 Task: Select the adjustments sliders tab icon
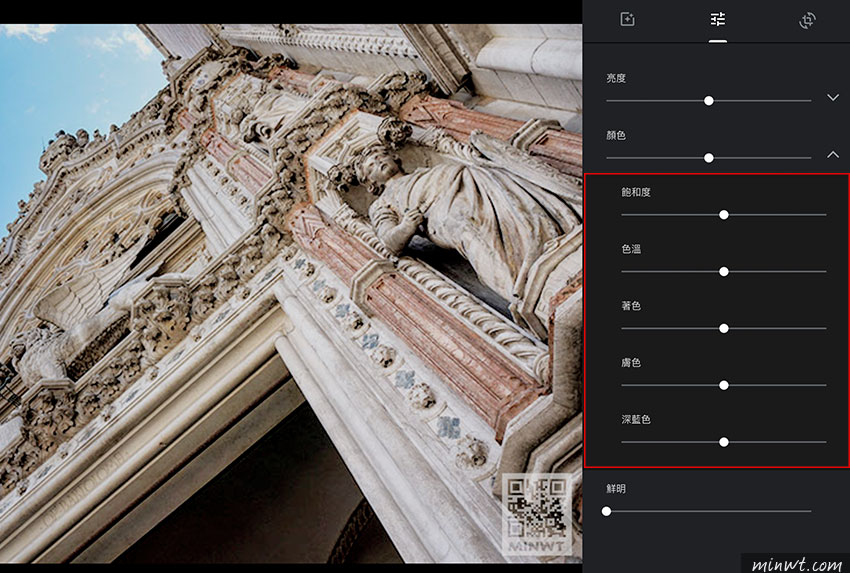[718, 20]
